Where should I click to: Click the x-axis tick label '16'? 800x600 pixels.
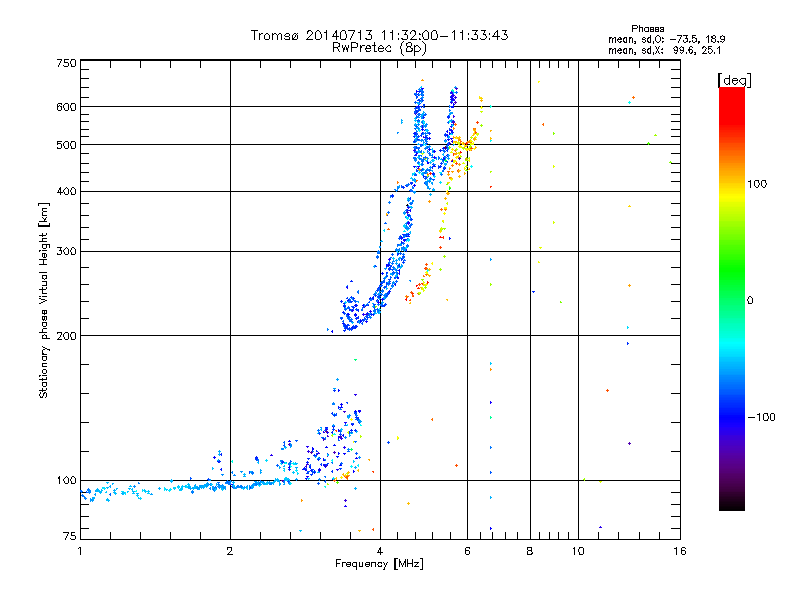point(680,551)
